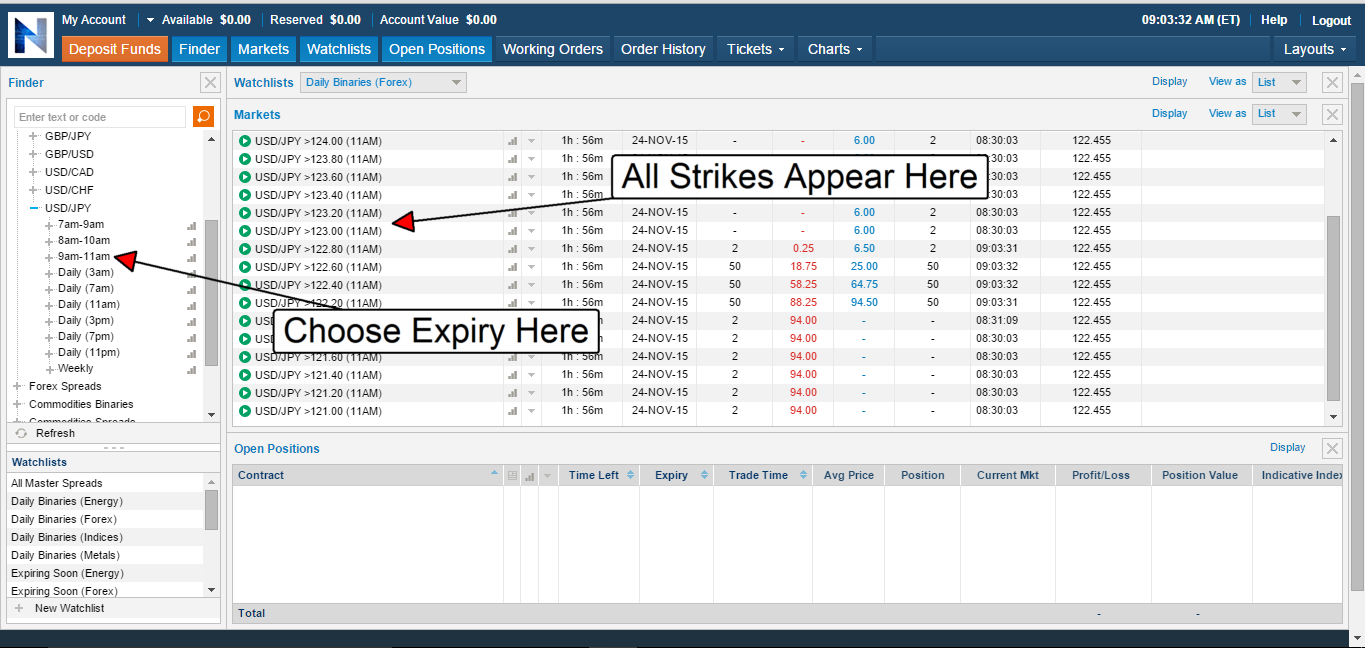Image resolution: width=1365 pixels, height=648 pixels.
Task: Click the Deposit Funds button
Action: [x=115, y=49]
